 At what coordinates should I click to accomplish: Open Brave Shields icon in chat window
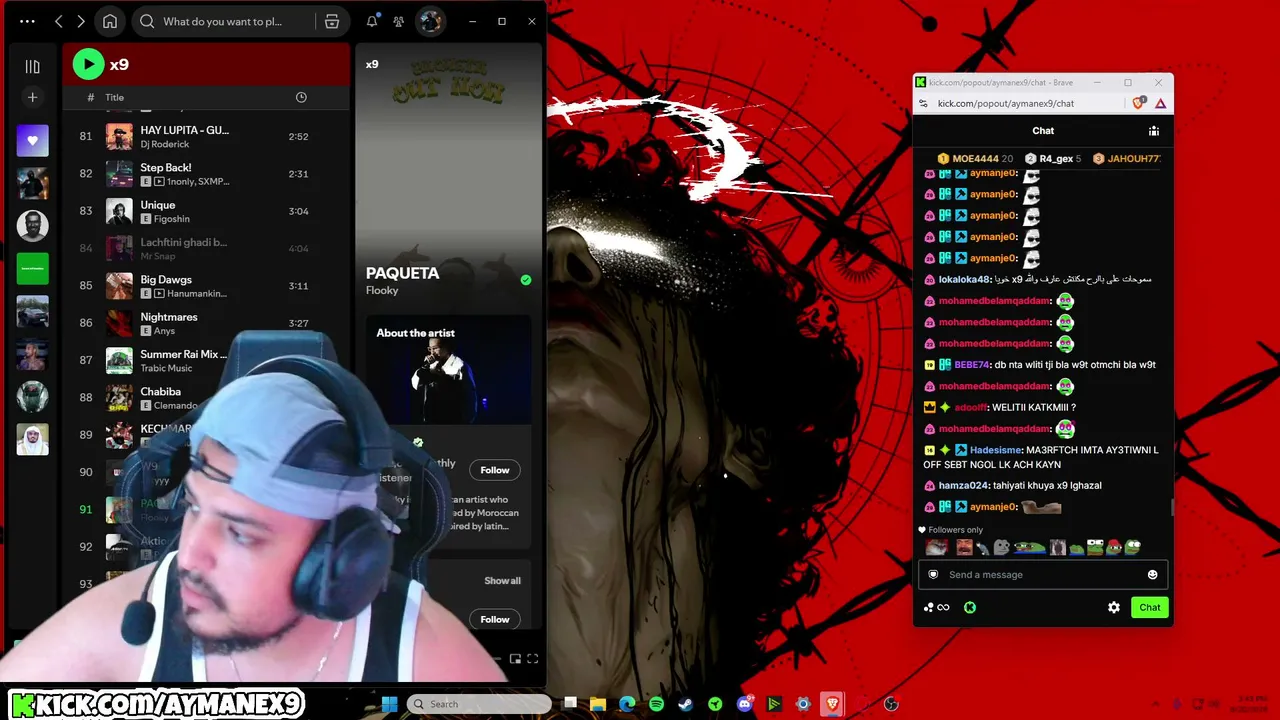tap(1139, 103)
